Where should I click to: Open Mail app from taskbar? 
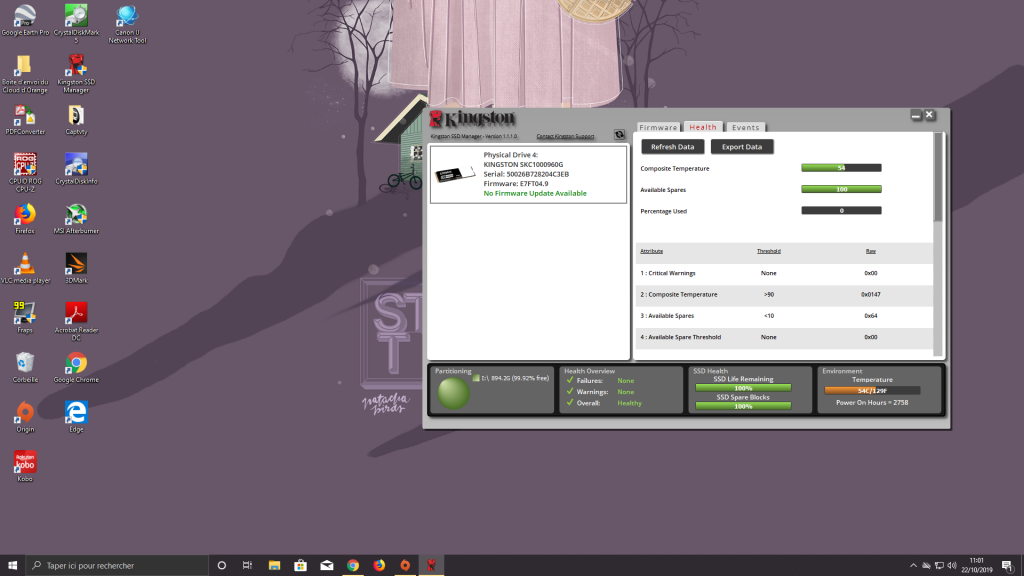327,565
